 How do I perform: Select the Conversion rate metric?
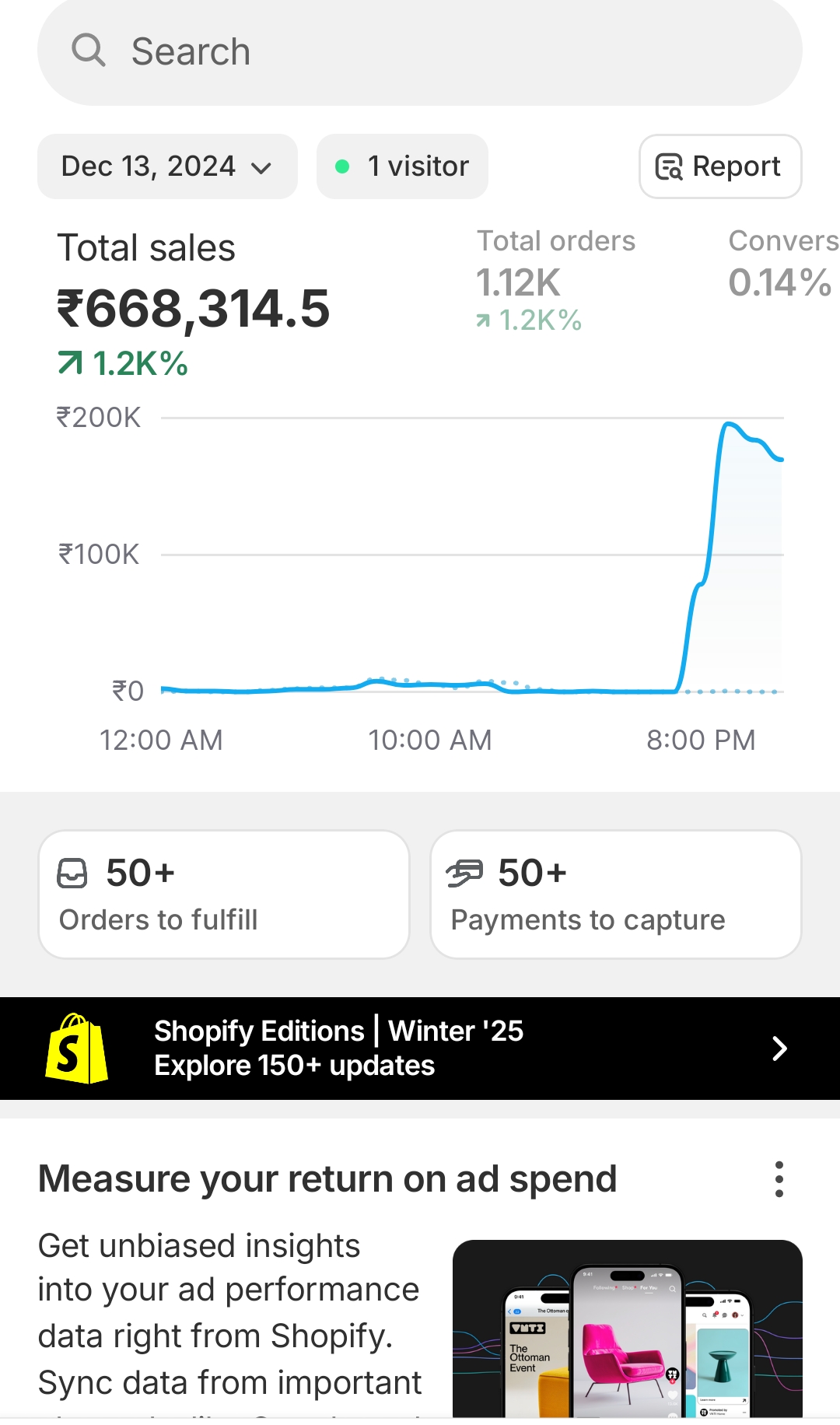click(783, 264)
